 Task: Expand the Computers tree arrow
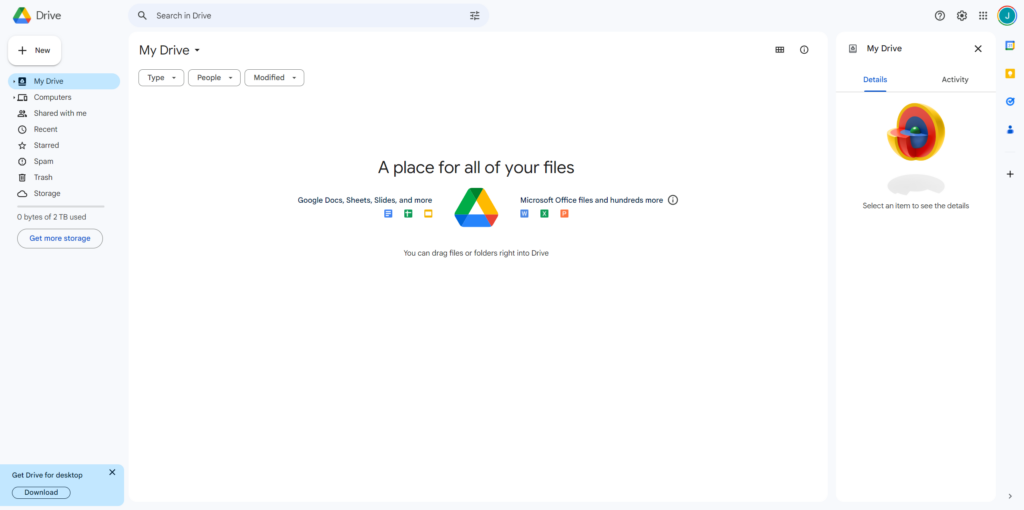[14, 97]
